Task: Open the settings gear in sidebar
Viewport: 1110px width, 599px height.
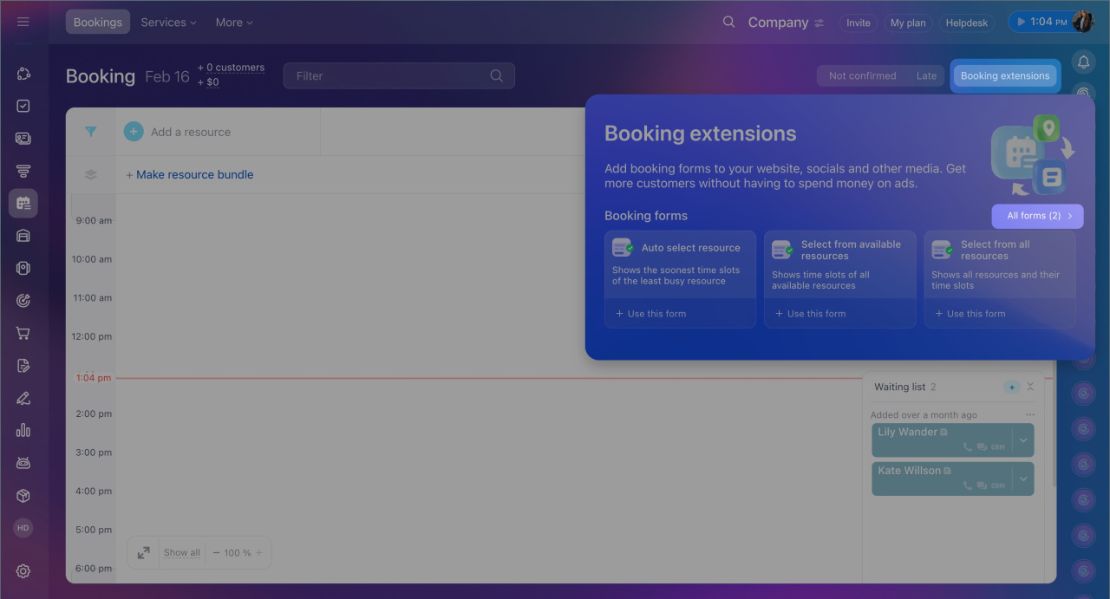Action: (x=23, y=571)
